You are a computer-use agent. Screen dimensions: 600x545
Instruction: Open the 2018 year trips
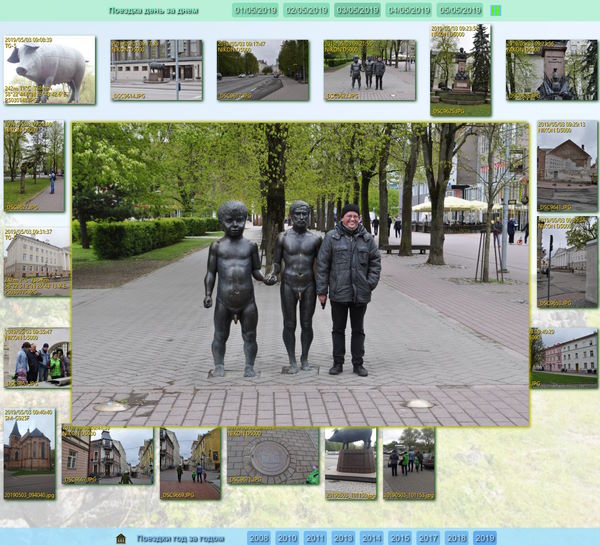click(x=457, y=538)
